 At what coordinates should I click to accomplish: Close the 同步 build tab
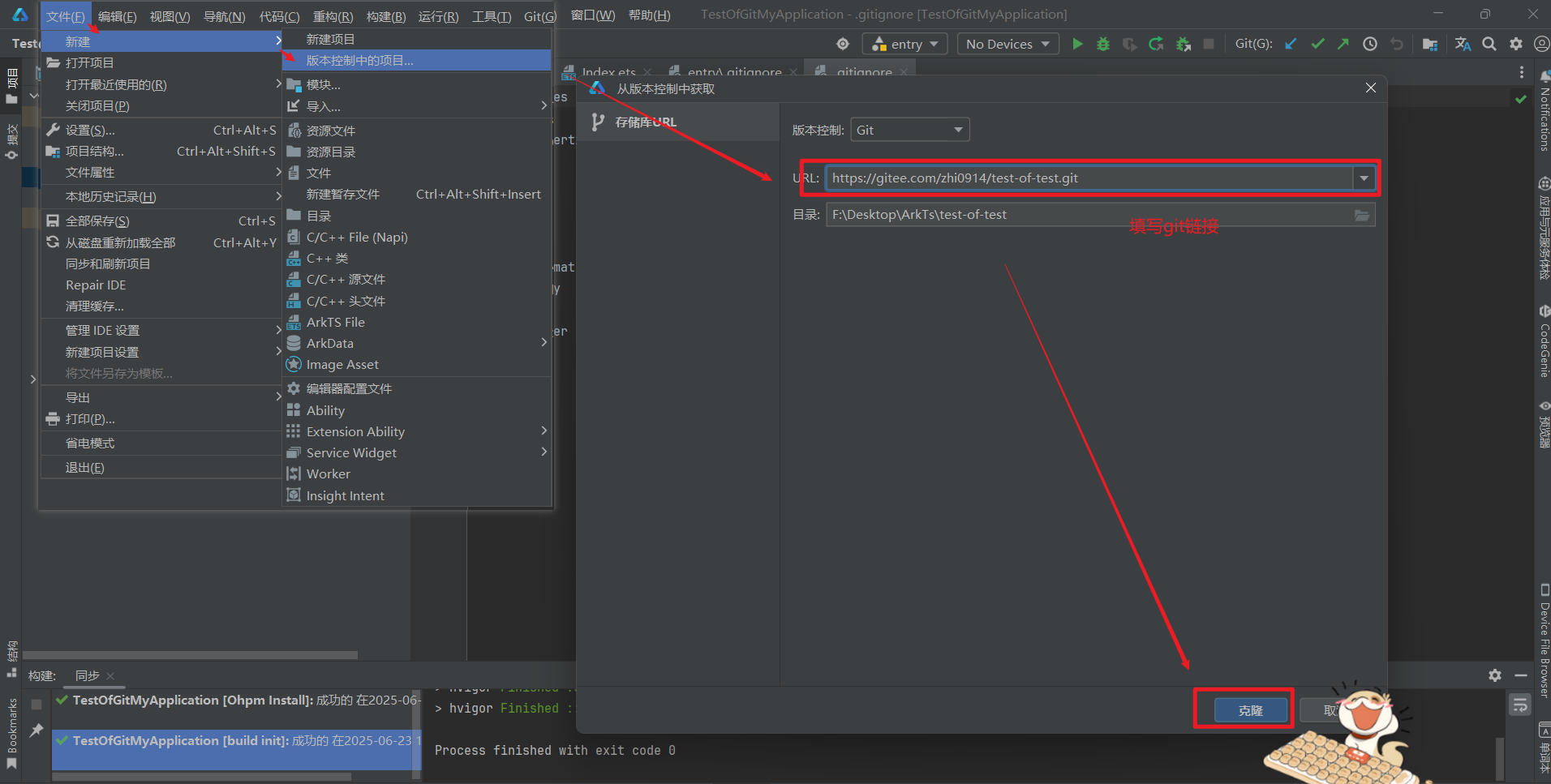(110, 676)
